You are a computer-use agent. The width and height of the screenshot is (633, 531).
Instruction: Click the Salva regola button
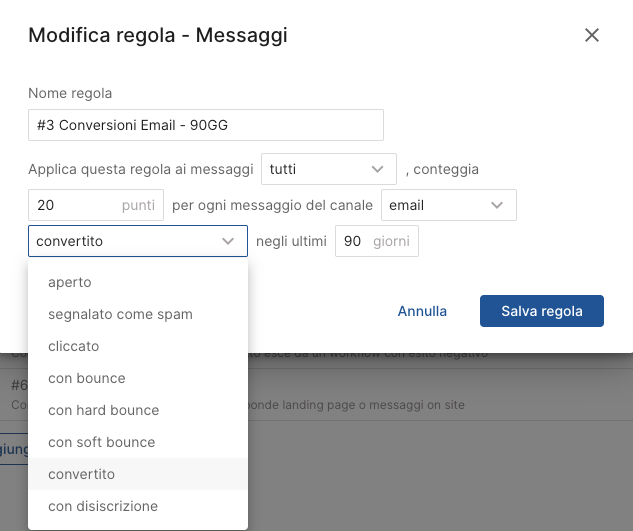pos(542,311)
